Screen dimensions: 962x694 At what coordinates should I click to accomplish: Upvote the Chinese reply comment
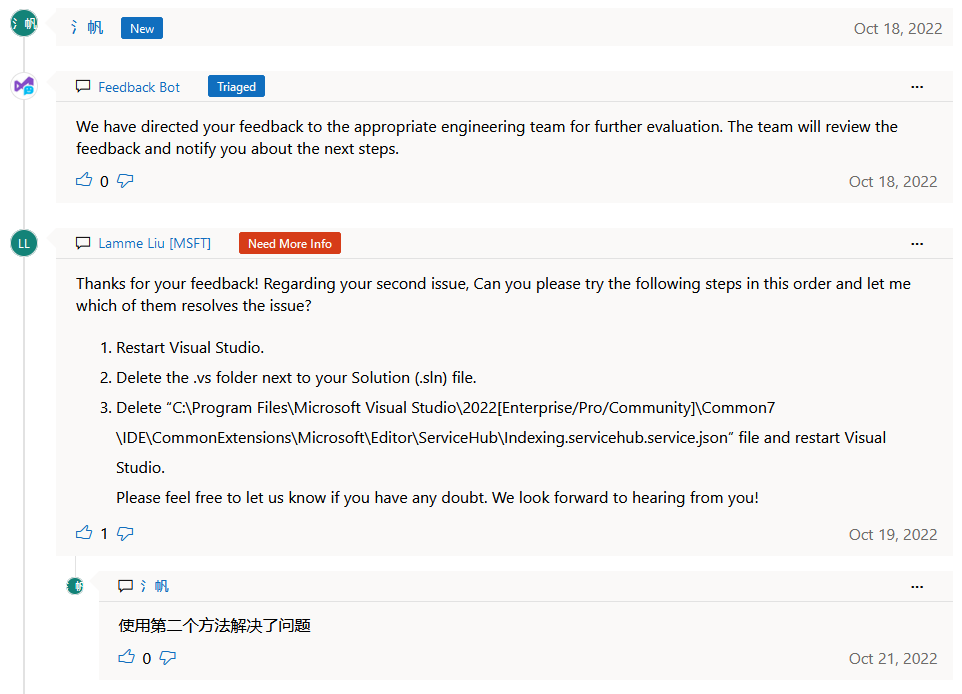point(127,657)
